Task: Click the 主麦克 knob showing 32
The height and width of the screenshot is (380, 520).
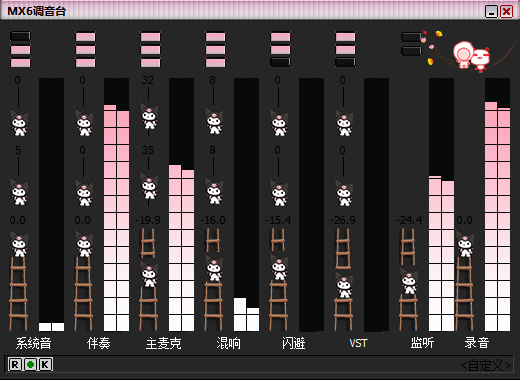Action: tap(149, 116)
